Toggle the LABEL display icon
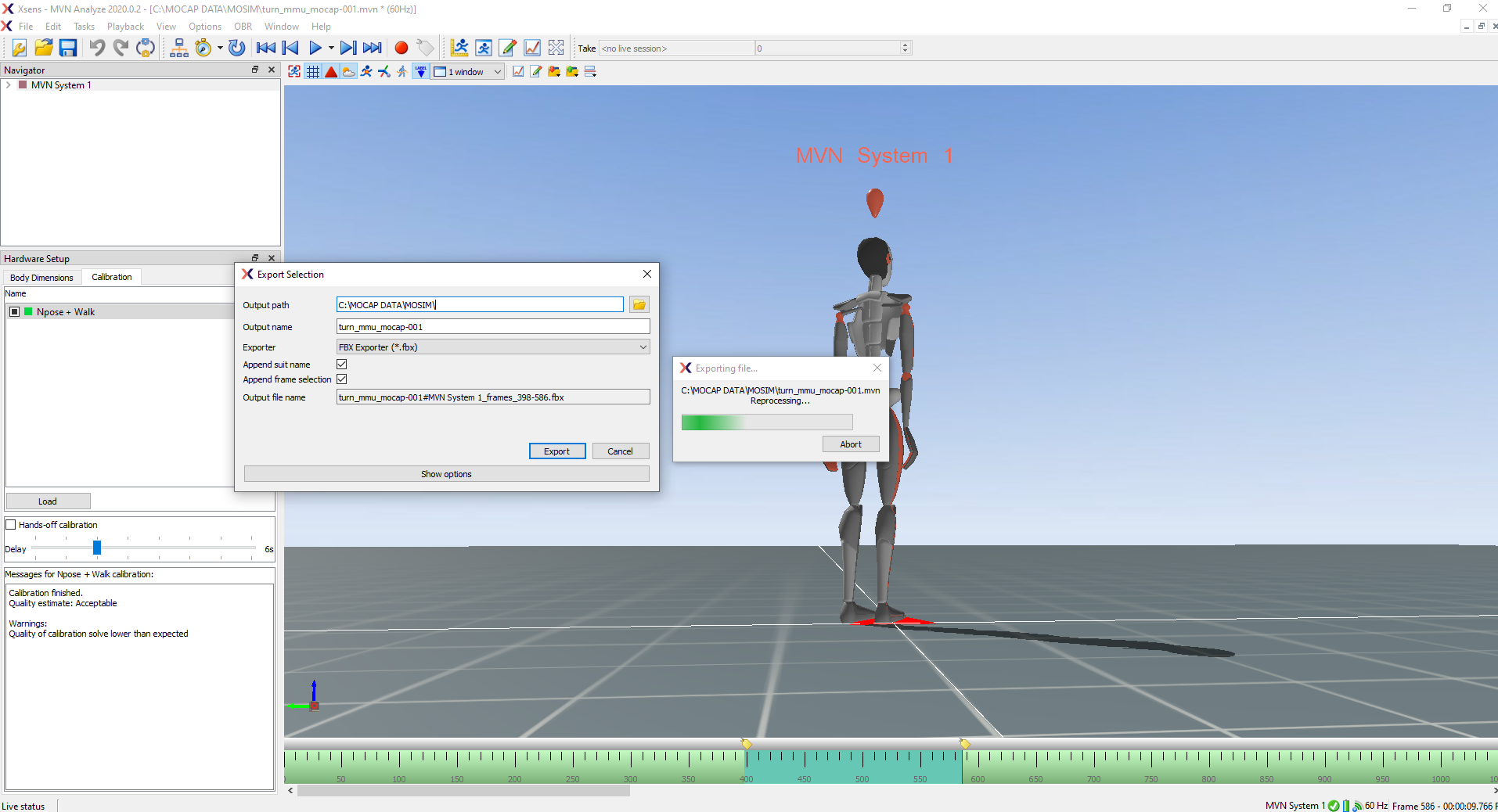This screenshot has height=812, width=1498. click(x=421, y=72)
